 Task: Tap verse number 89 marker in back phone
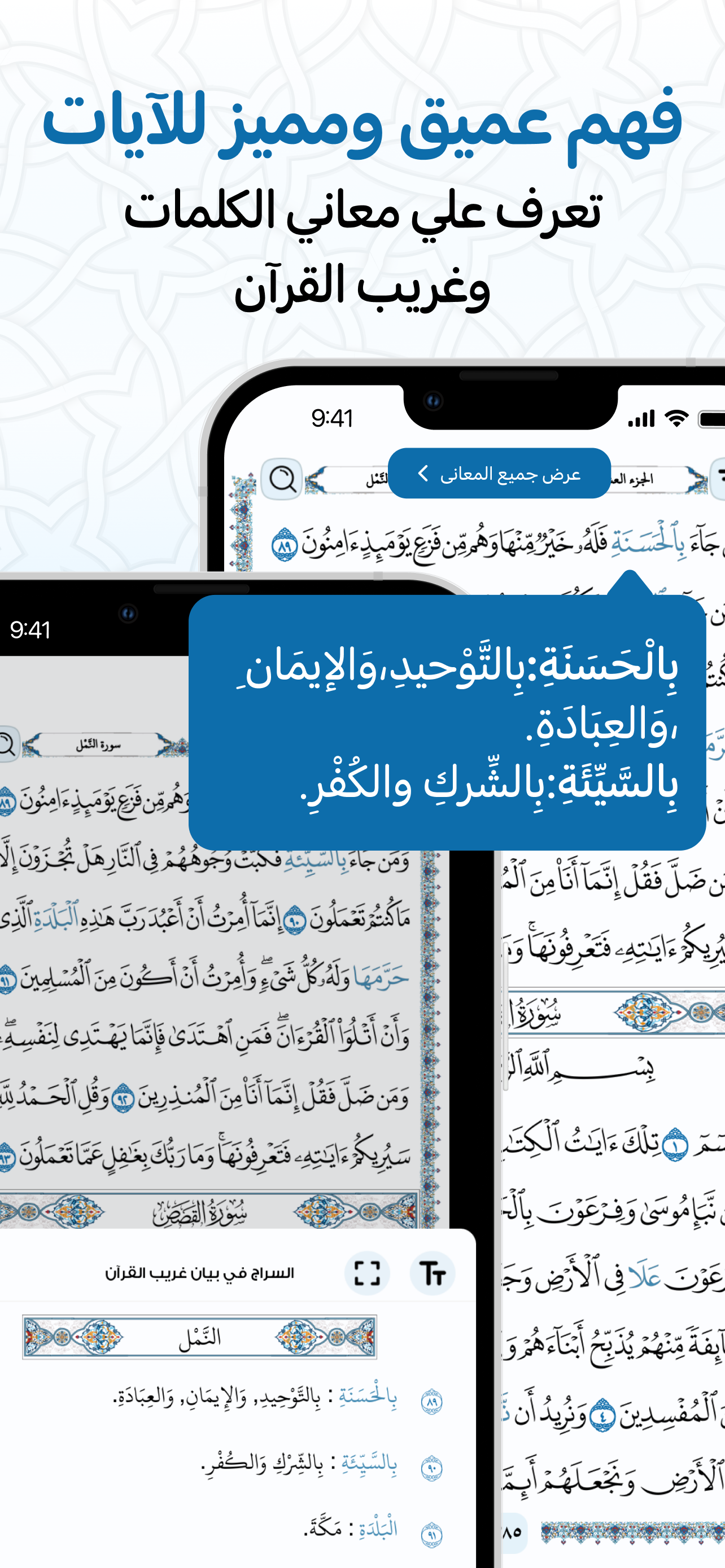[x=283, y=544]
